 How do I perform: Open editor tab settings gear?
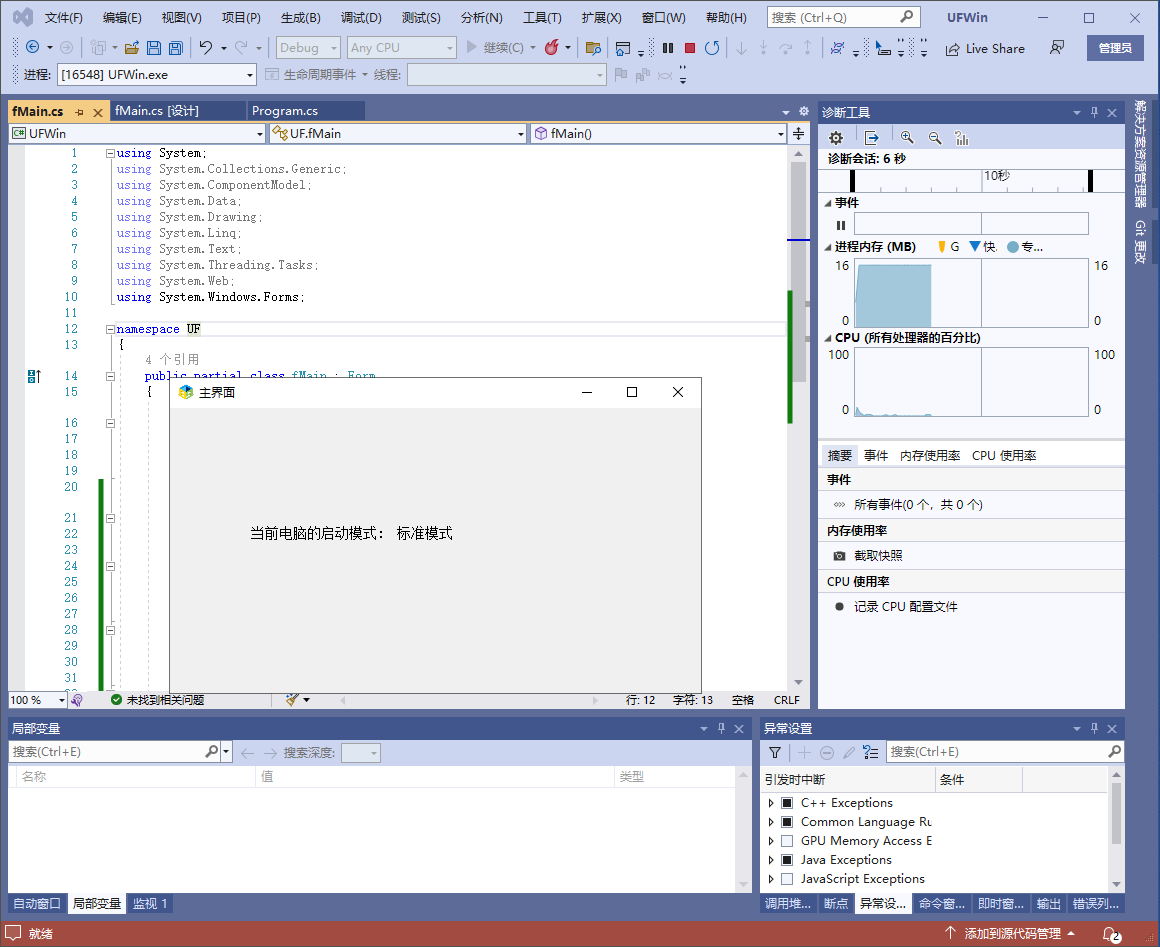(804, 111)
